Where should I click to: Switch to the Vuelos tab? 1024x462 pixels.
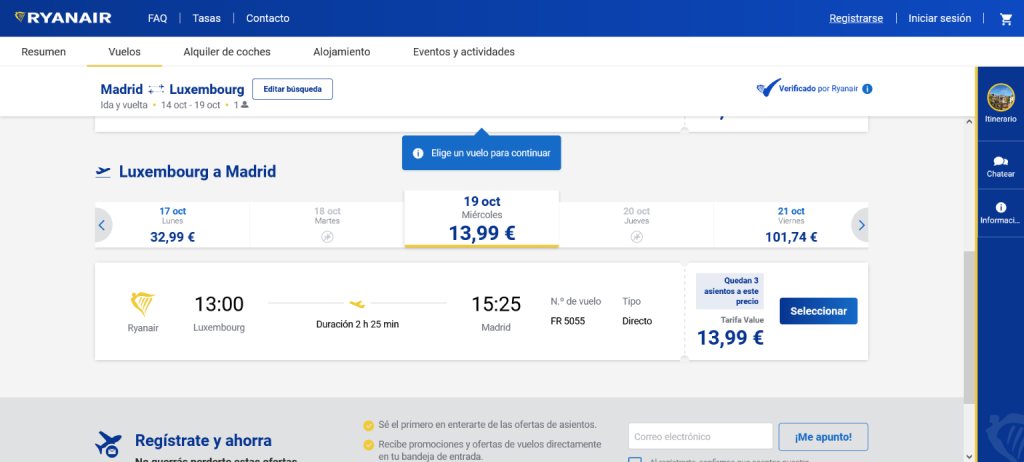point(124,52)
